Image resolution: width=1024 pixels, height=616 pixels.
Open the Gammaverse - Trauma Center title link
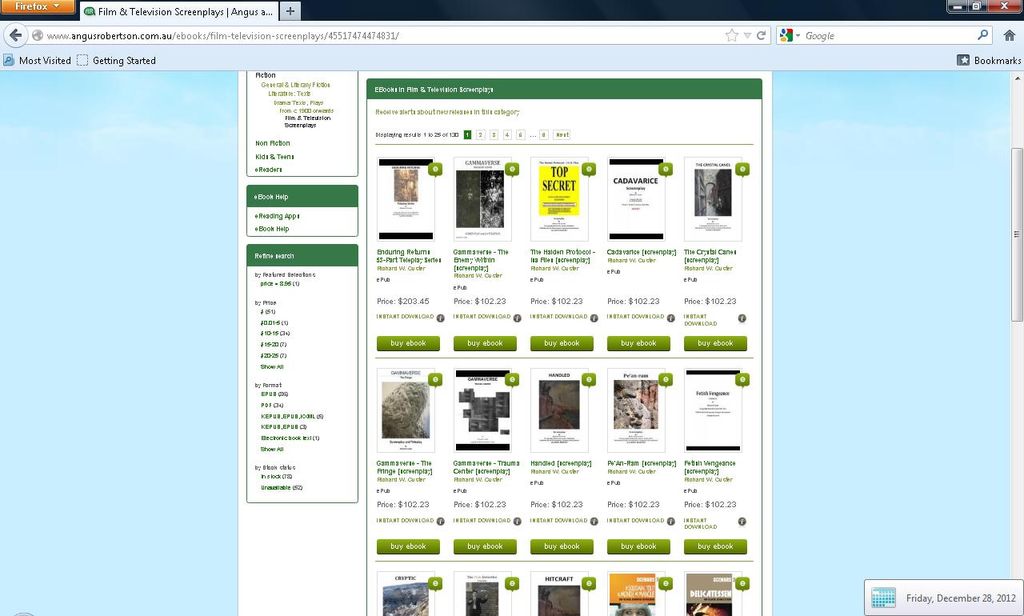(x=487, y=467)
